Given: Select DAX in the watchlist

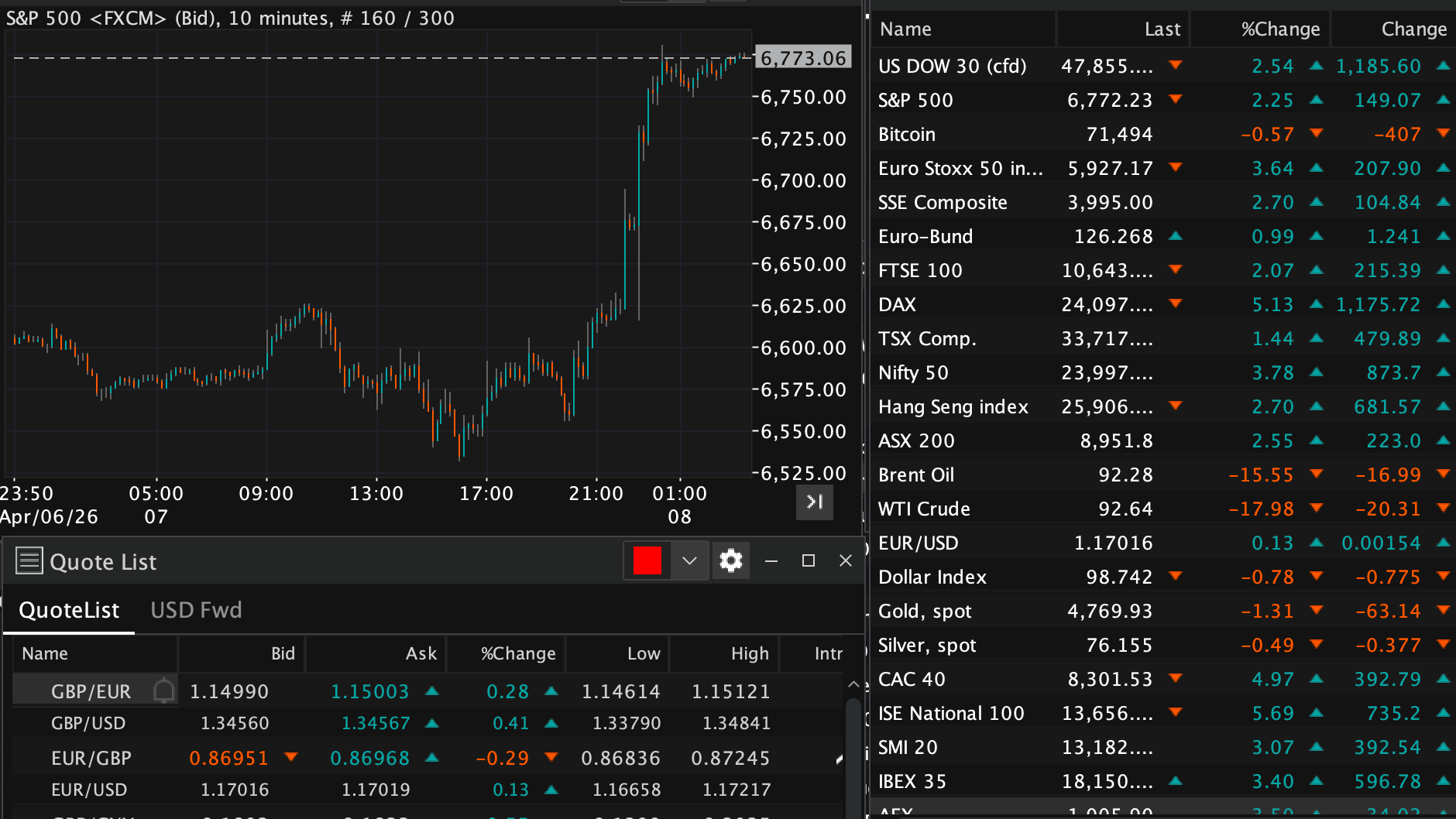Looking at the screenshot, I should tap(1162, 304).
